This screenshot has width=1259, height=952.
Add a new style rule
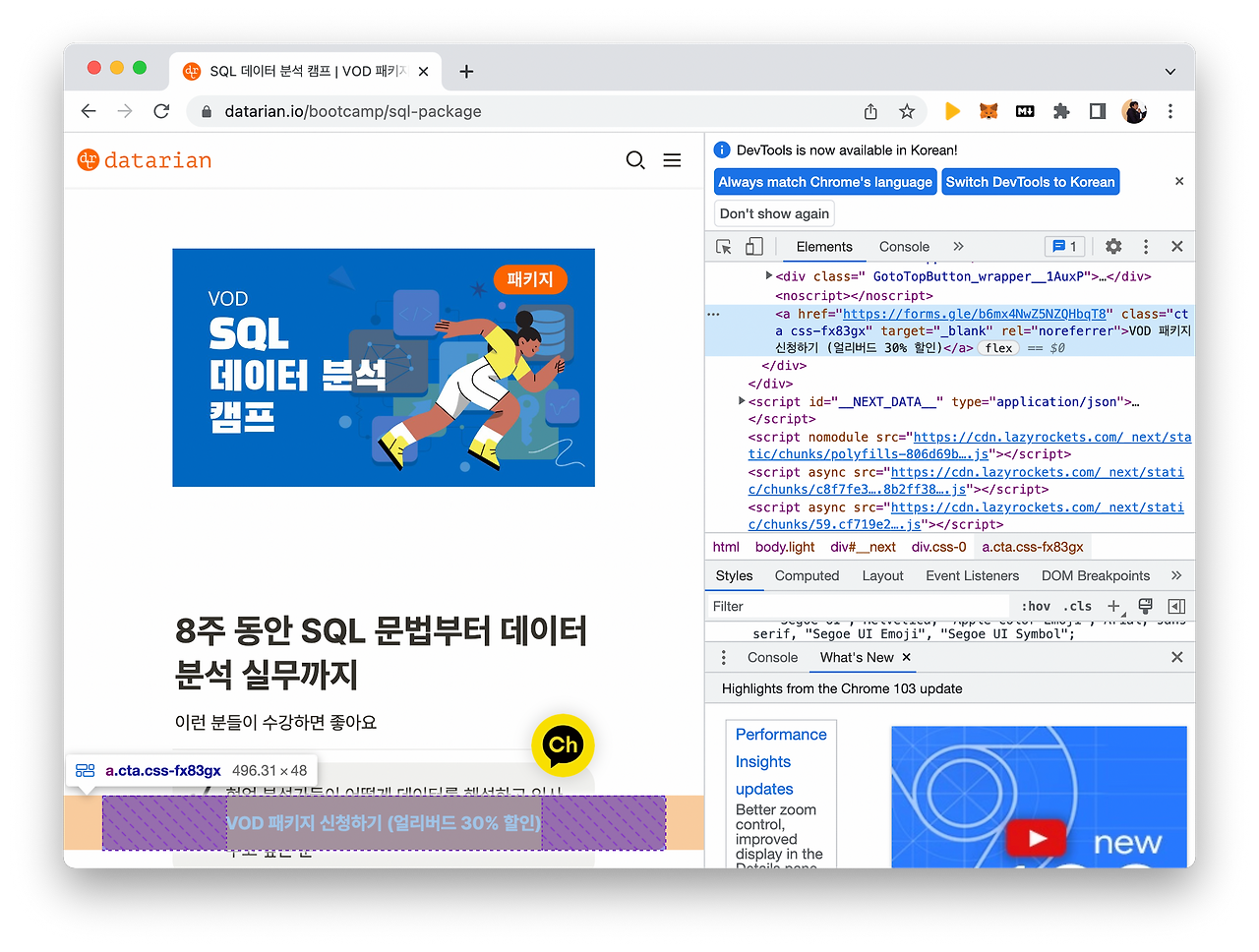point(1113,606)
